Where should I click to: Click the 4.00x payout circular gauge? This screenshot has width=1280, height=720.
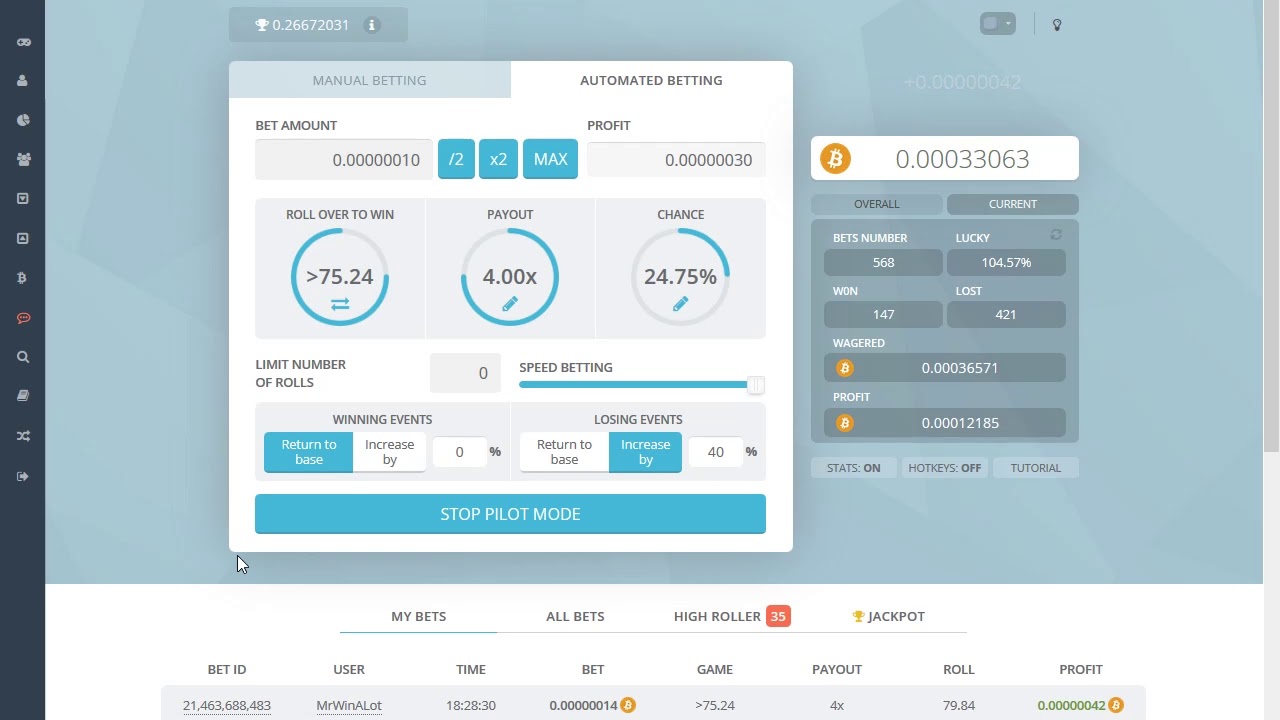(510, 277)
